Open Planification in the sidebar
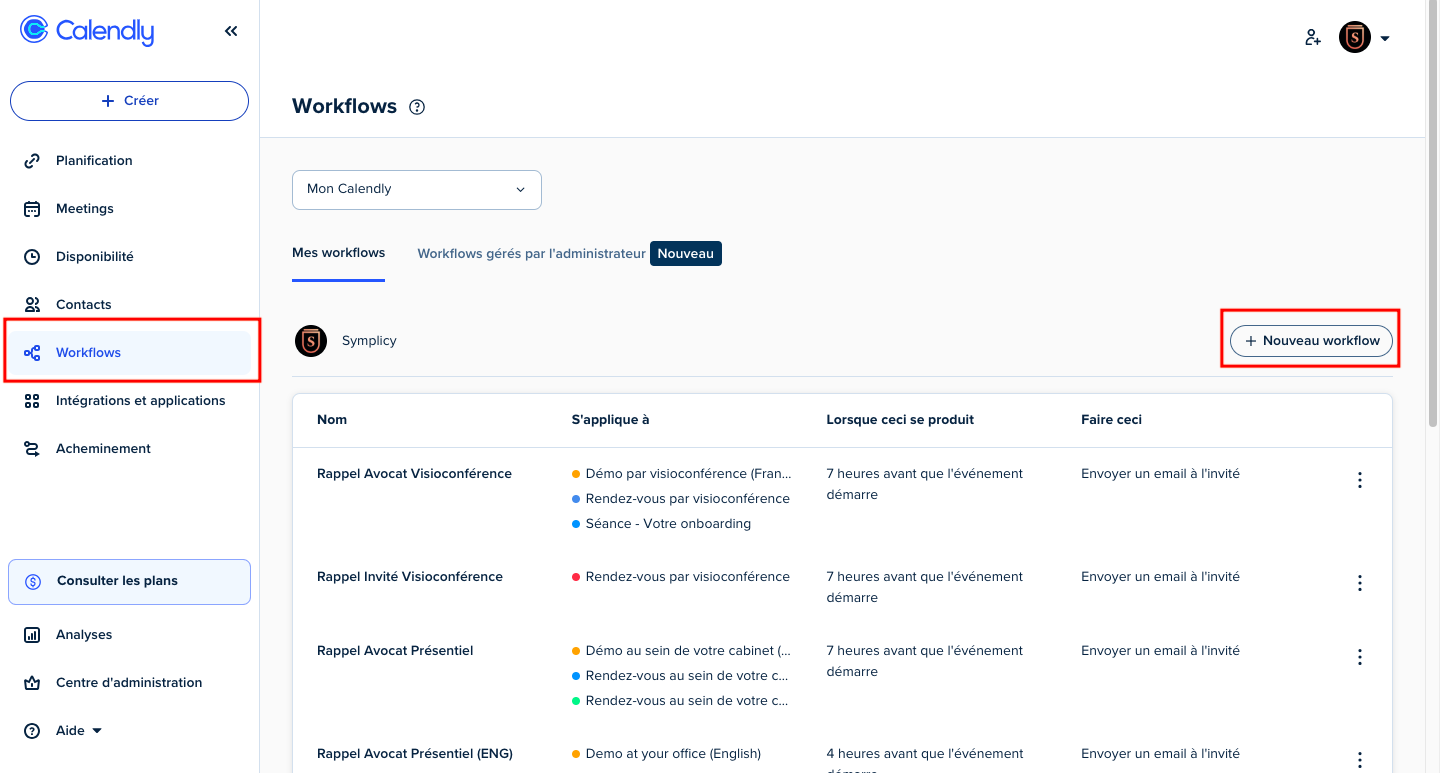The height and width of the screenshot is (773, 1440). point(94,161)
